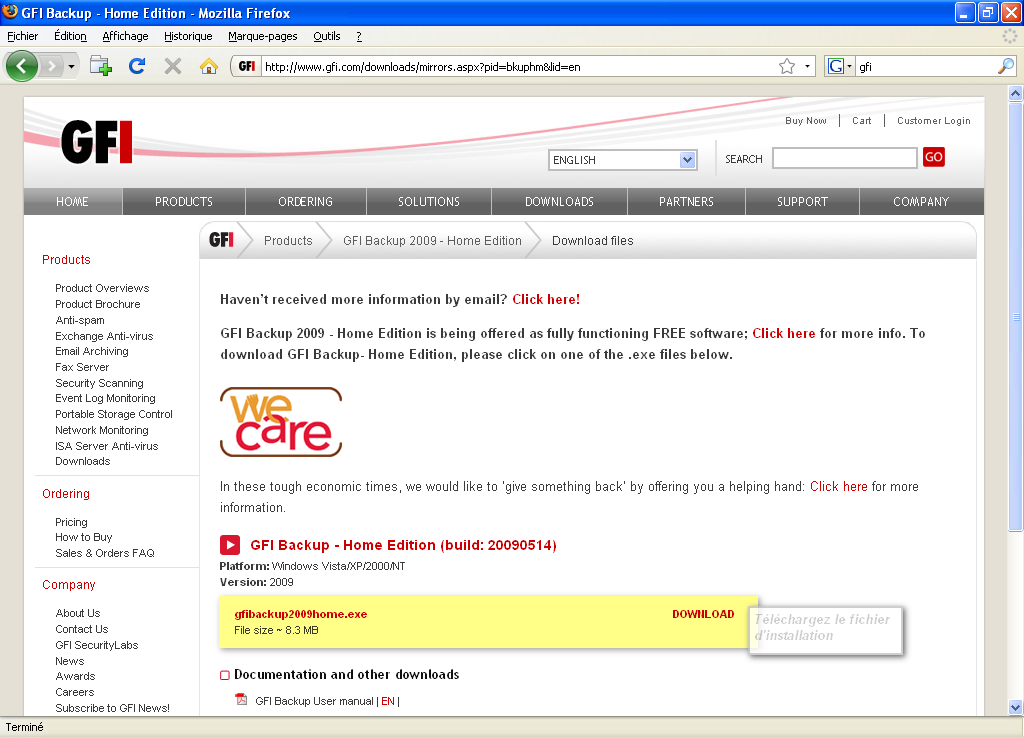Click the GFI logo in the page header
1024x738 pixels.
[97, 142]
